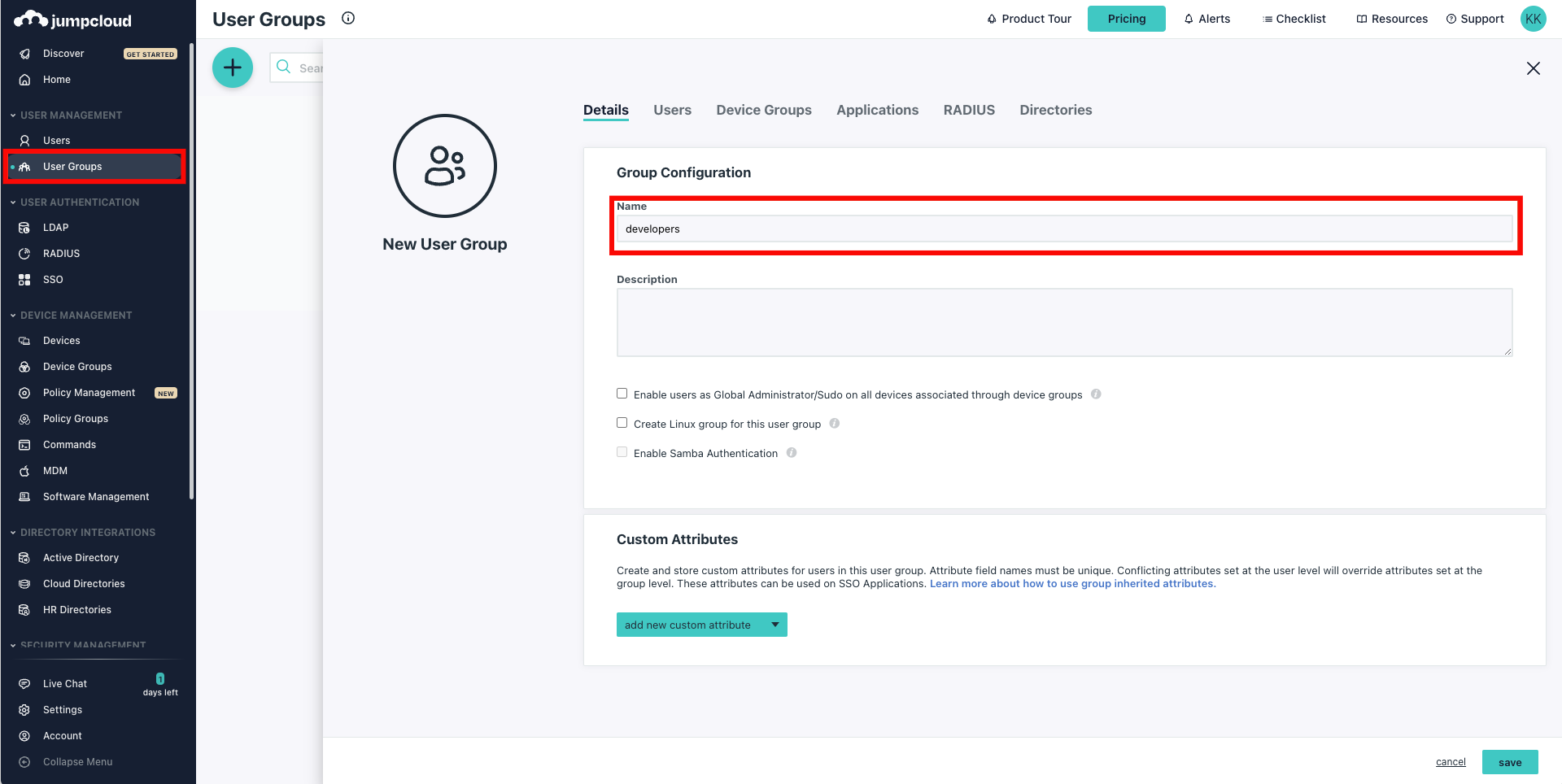Click the KK user avatar
The image size is (1562, 784).
click(x=1534, y=19)
